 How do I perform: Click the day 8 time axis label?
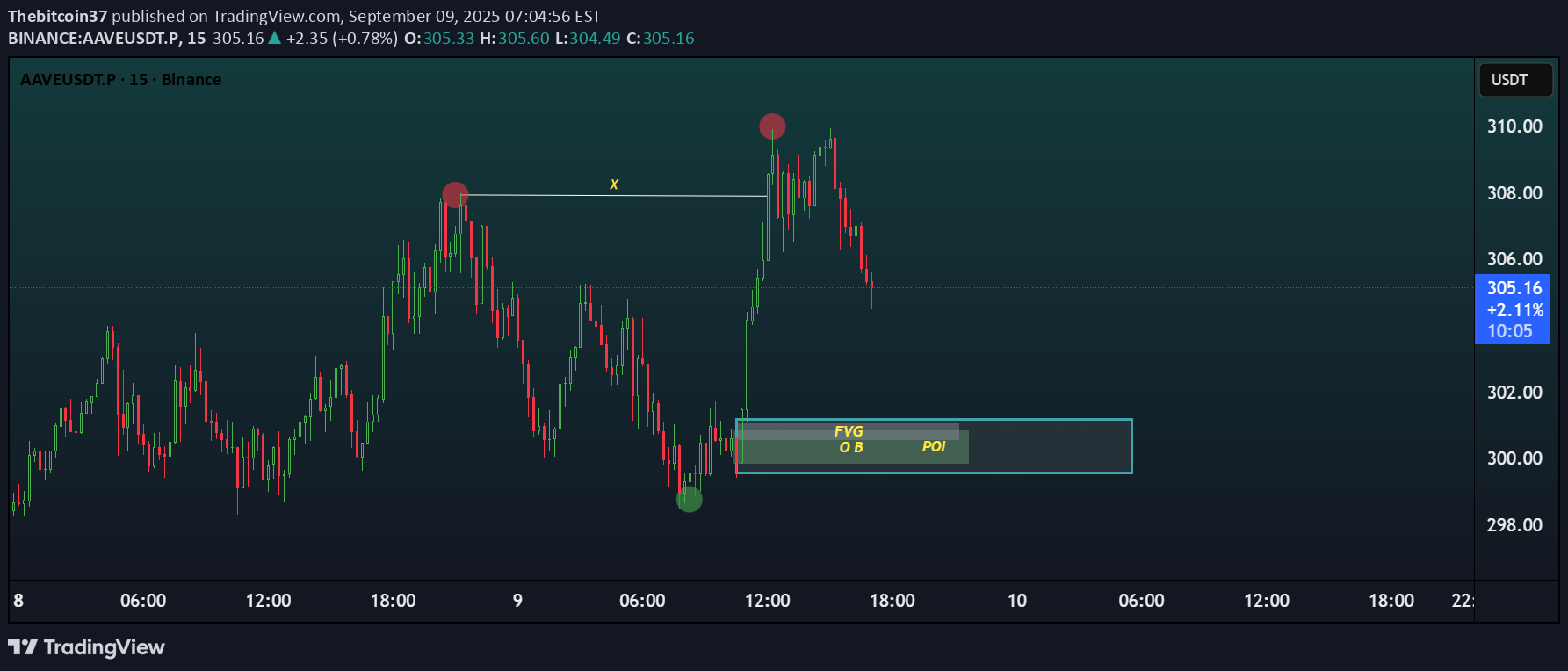coord(18,601)
